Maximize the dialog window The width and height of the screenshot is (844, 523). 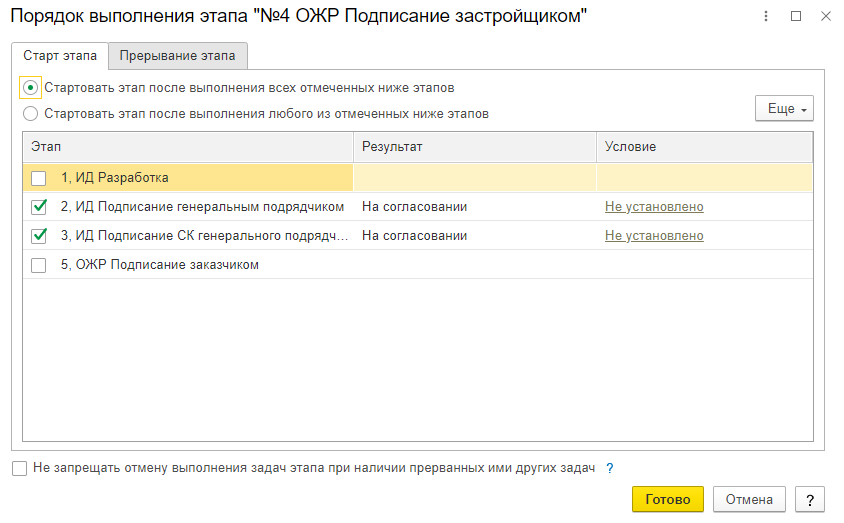click(796, 16)
